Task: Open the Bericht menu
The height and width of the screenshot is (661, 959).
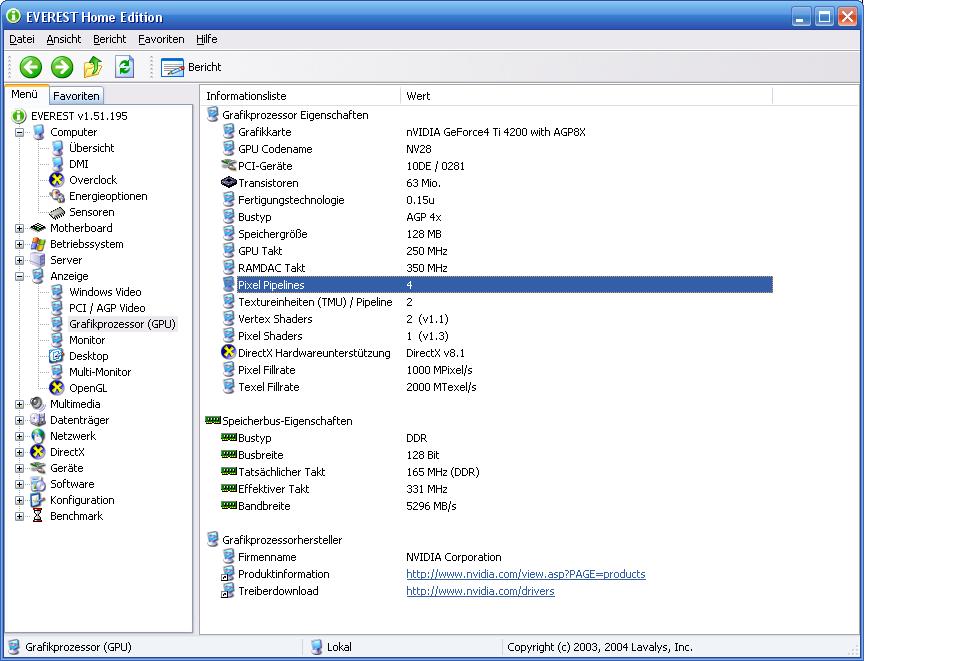Action: [x=109, y=39]
